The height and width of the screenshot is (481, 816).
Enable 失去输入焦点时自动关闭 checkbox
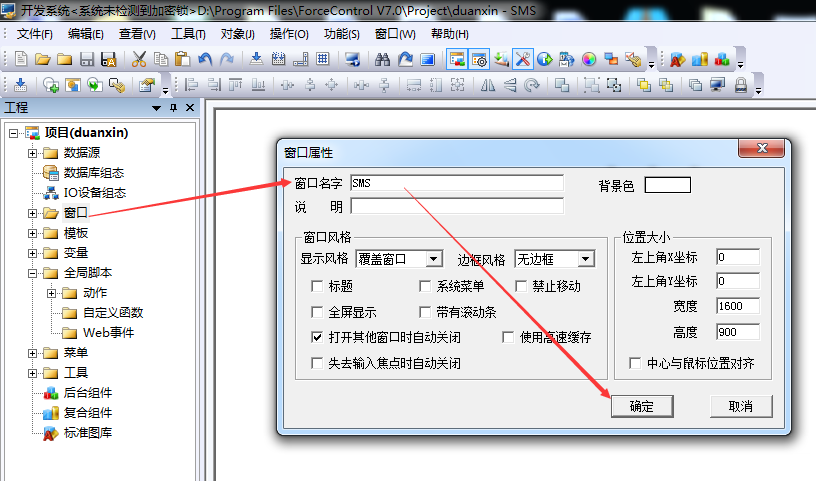316,363
